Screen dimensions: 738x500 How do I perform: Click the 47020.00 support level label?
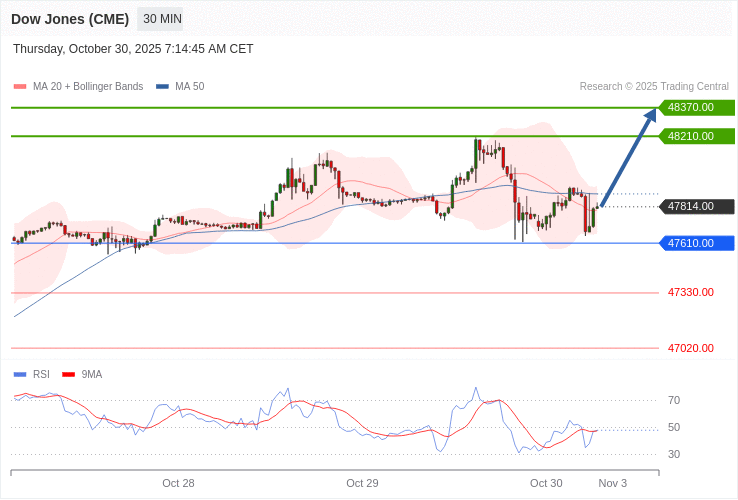(x=691, y=348)
